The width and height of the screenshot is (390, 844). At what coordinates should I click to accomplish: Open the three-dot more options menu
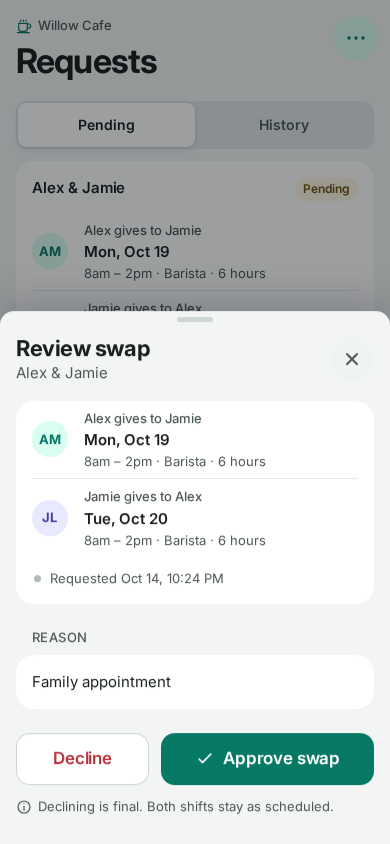356,38
